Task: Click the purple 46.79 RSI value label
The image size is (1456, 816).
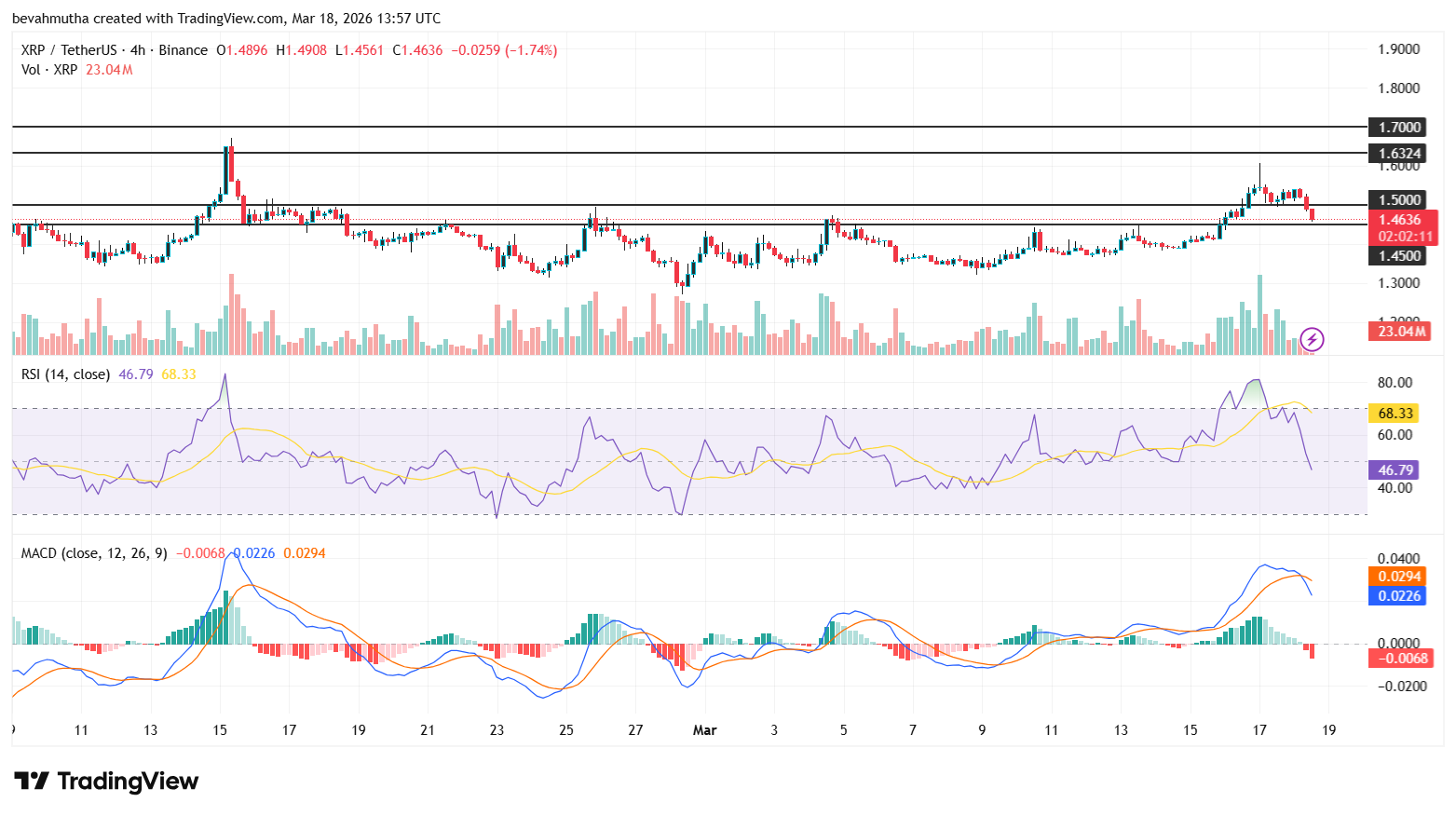Action: click(1394, 470)
